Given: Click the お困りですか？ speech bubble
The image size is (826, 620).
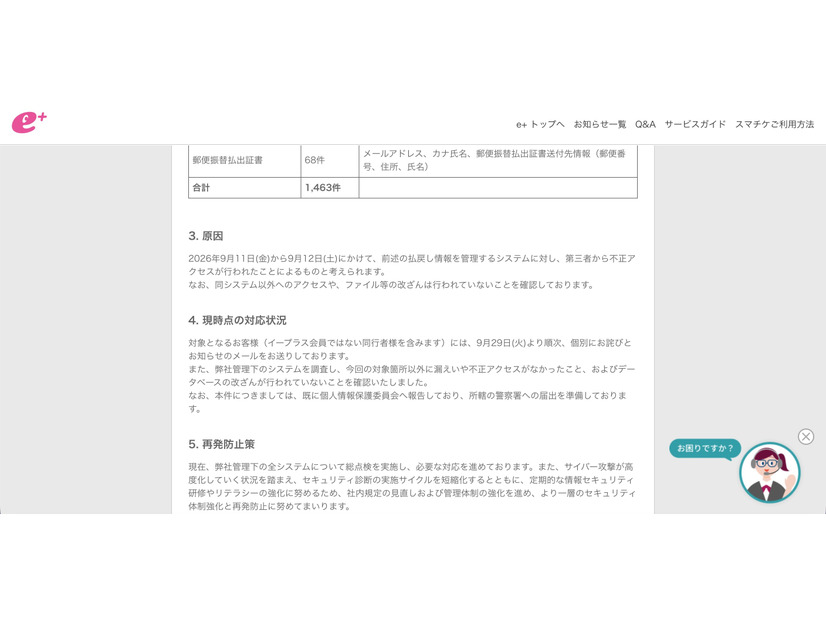Looking at the screenshot, I should pyautogui.click(x=705, y=448).
